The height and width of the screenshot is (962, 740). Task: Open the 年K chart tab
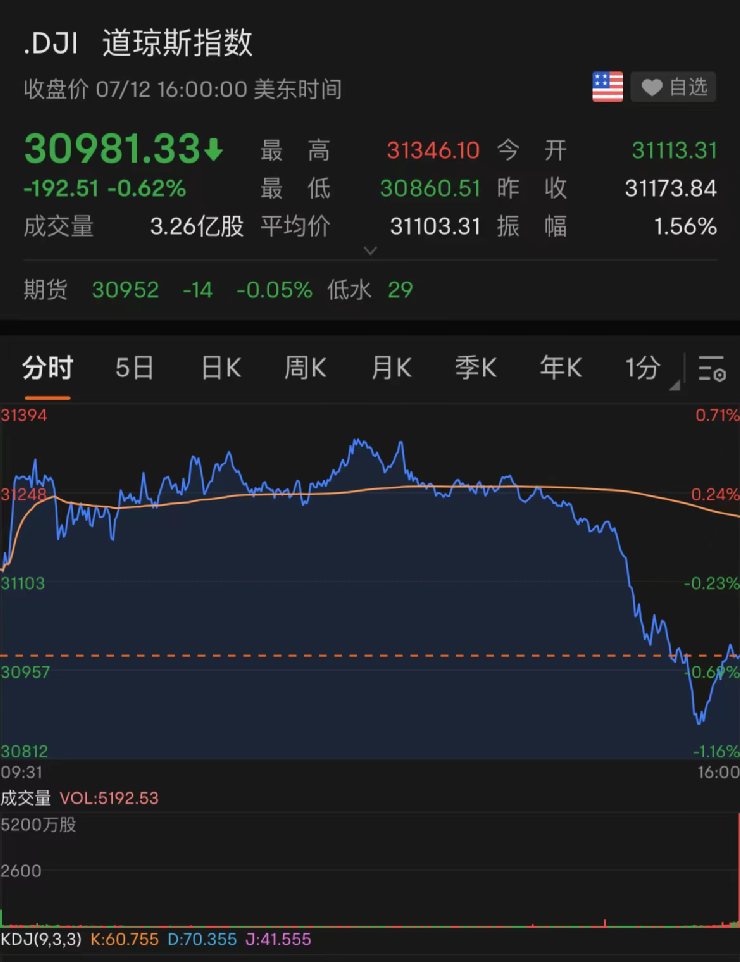tap(560, 367)
